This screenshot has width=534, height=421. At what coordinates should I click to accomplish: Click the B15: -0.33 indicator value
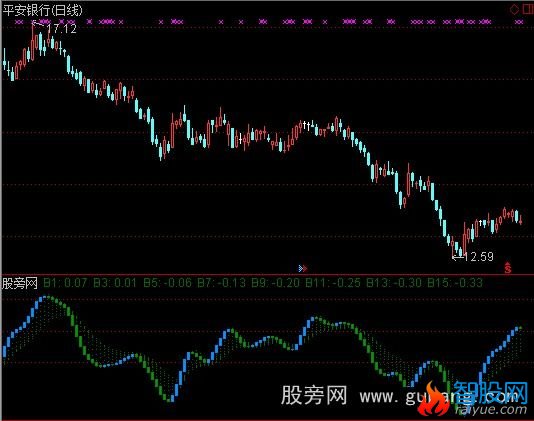[455, 283]
